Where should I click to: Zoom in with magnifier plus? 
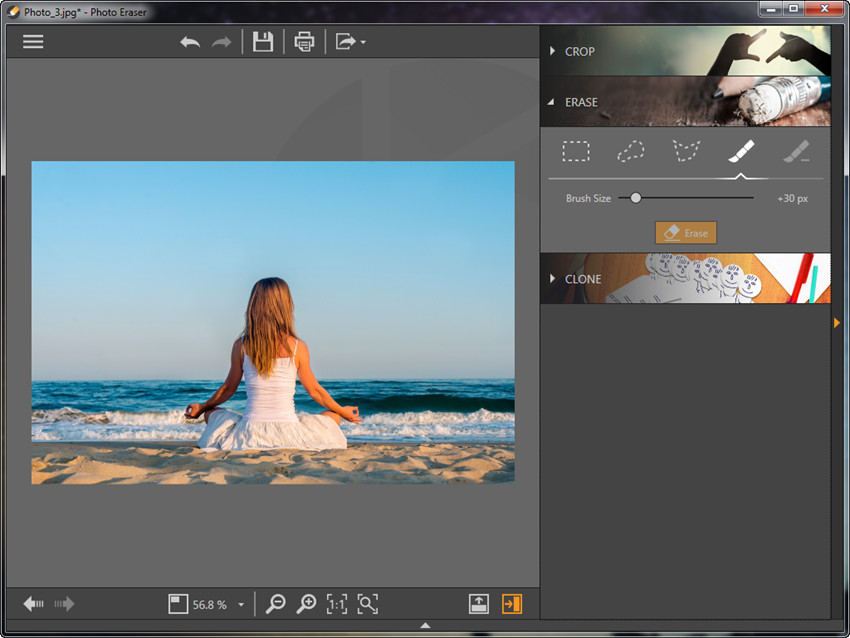(x=306, y=604)
